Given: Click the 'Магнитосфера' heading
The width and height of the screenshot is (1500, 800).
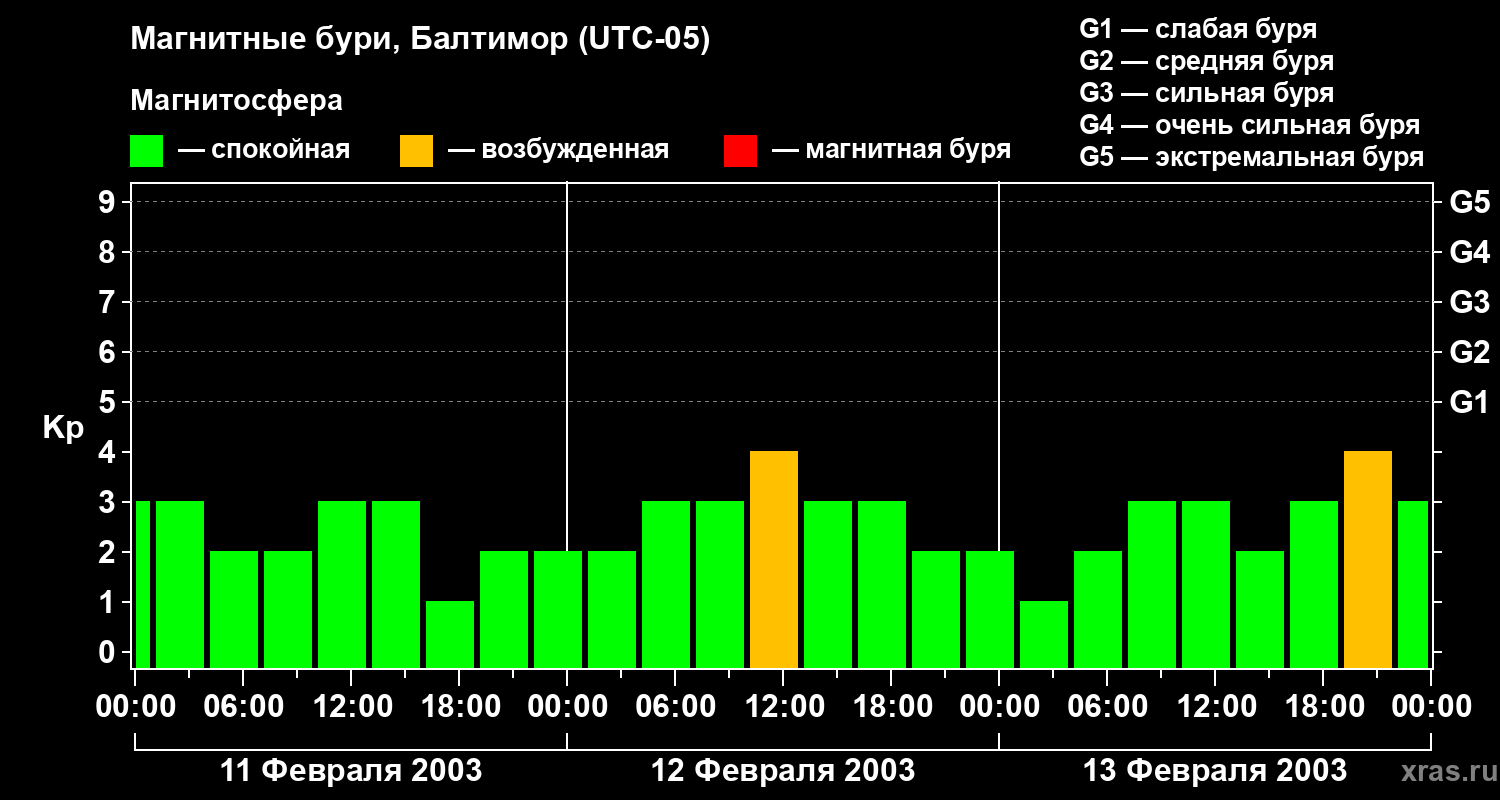Looking at the screenshot, I should point(237,101).
